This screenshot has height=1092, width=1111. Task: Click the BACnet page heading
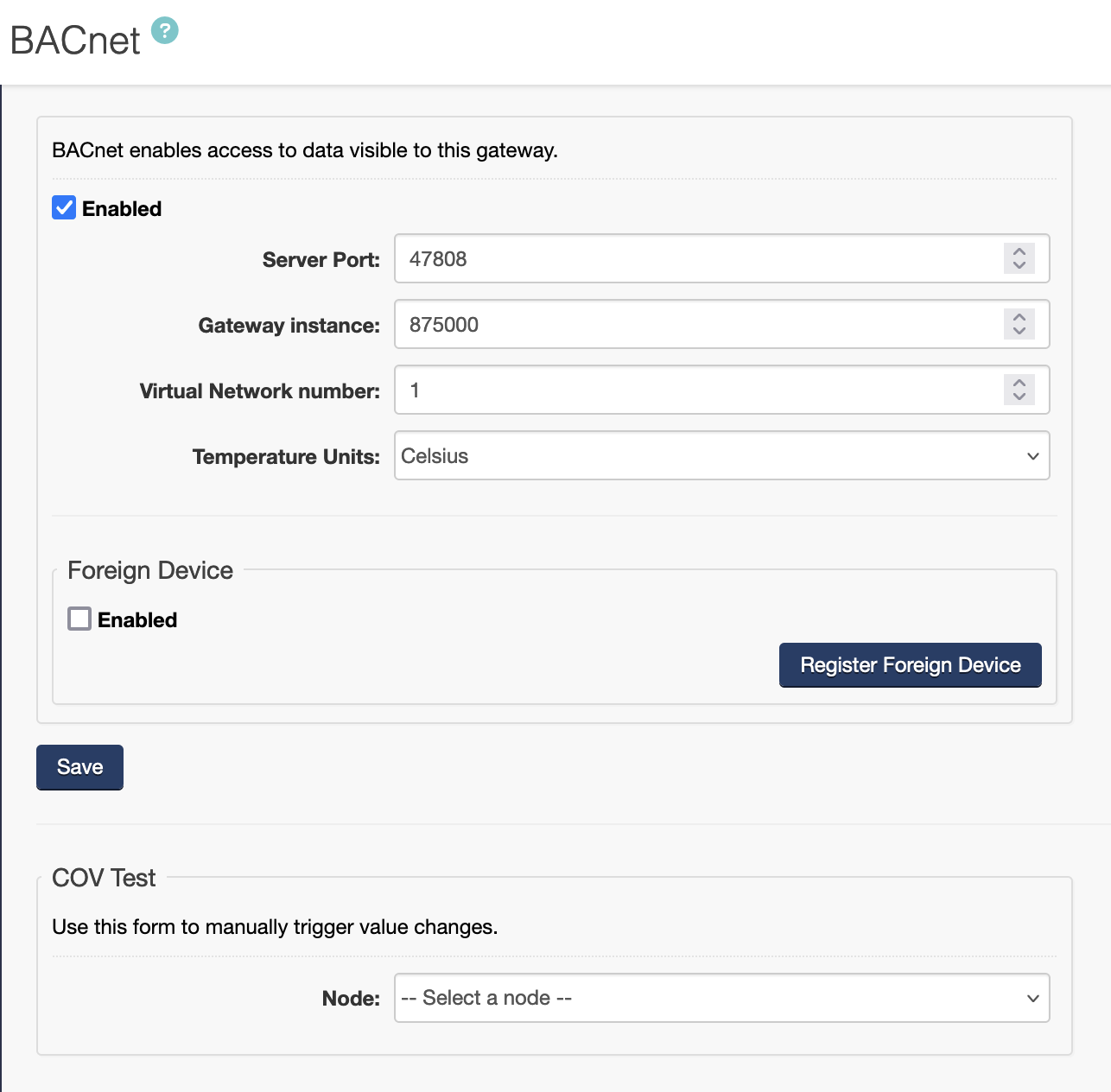coord(75,41)
